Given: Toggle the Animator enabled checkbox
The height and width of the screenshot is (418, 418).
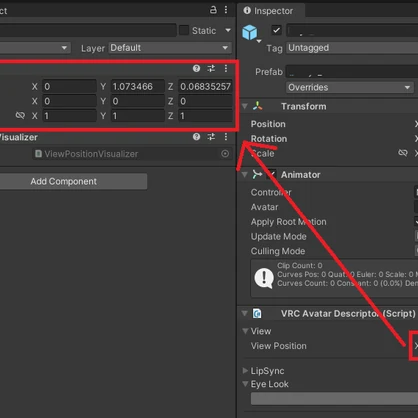Looking at the screenshot, I should point(272,174).
